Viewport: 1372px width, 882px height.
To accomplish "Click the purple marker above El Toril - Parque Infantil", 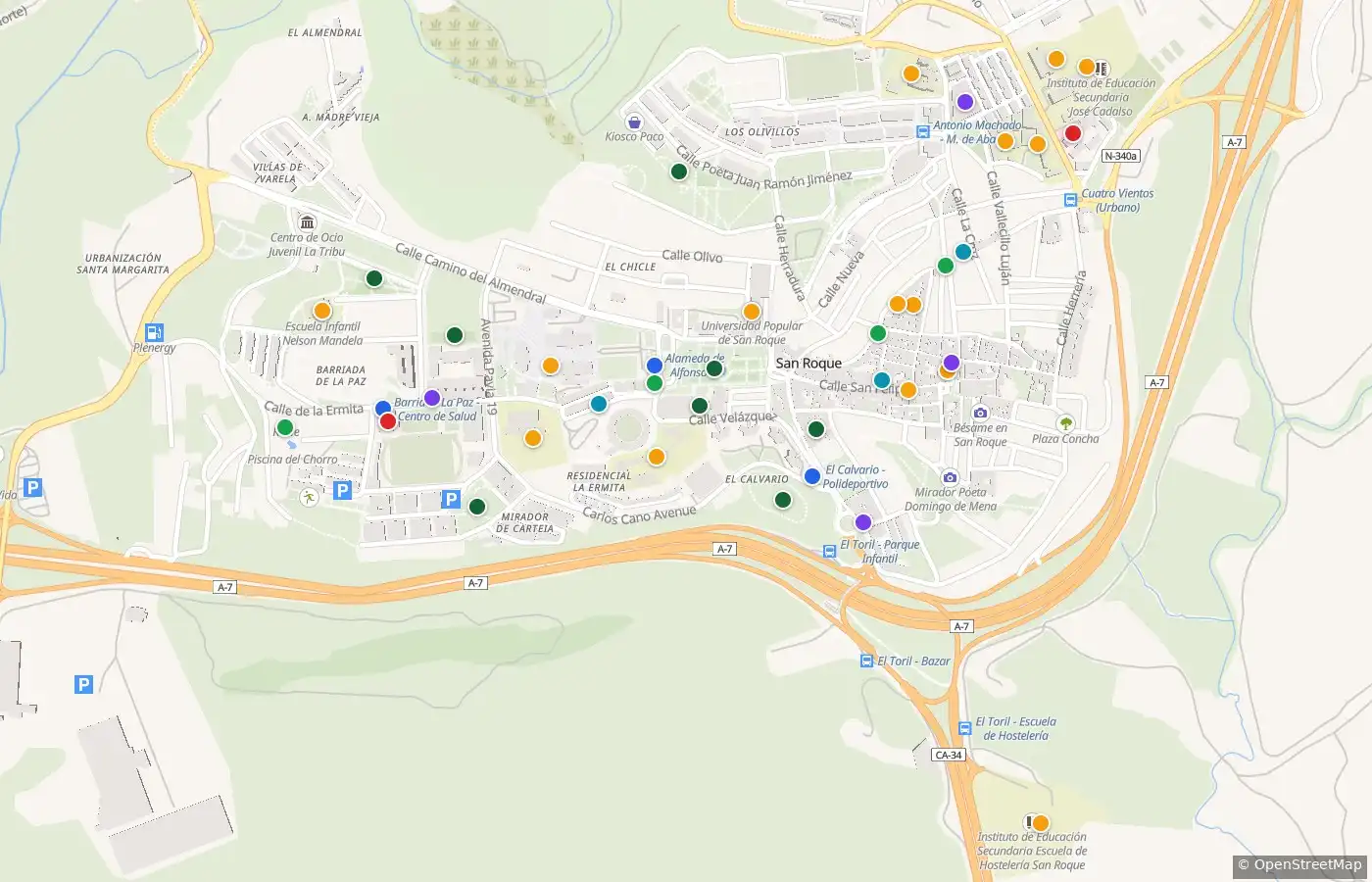I will 863,522.
